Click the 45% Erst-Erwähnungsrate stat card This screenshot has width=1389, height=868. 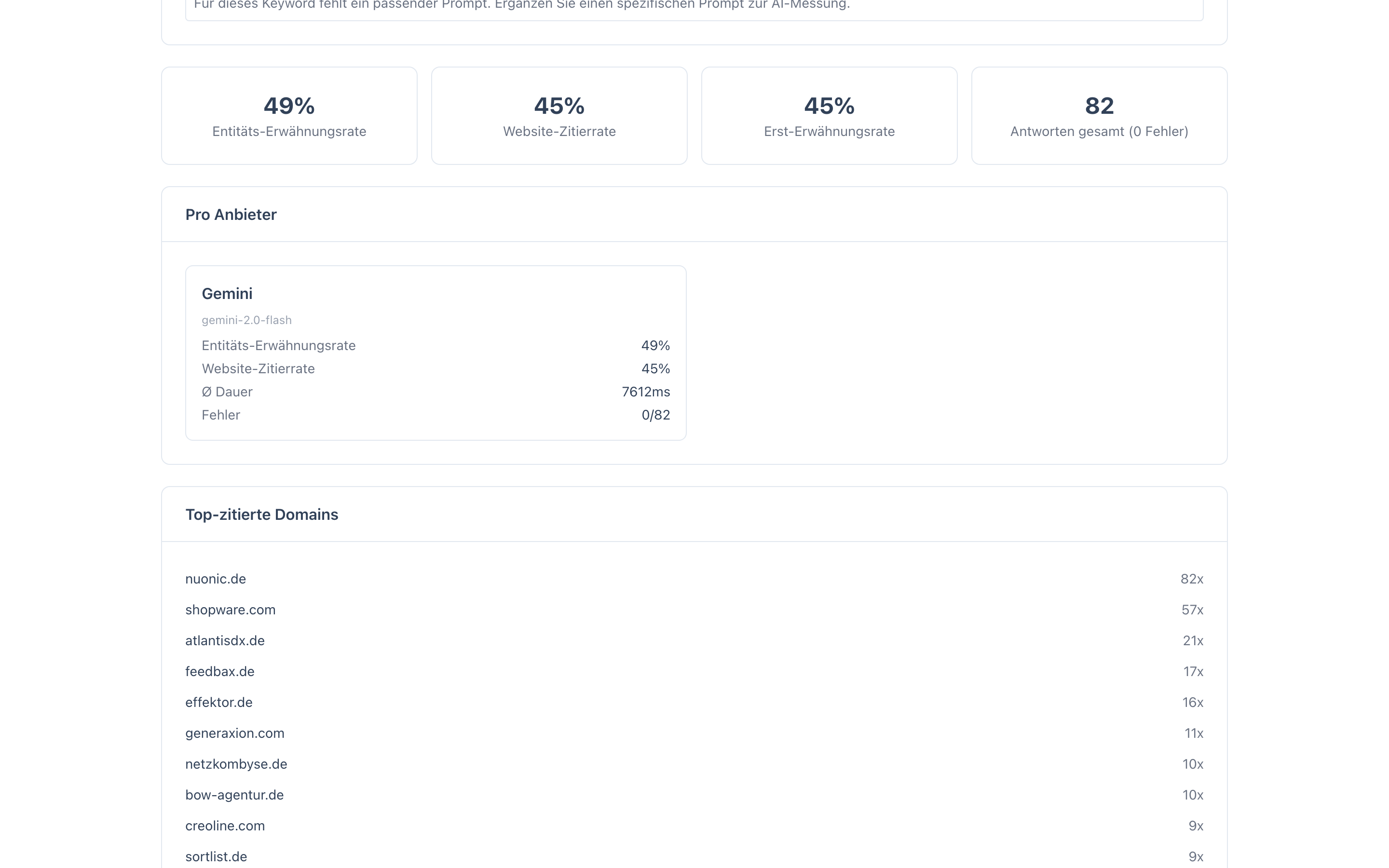pyautogui.click(x=829, y=116)
